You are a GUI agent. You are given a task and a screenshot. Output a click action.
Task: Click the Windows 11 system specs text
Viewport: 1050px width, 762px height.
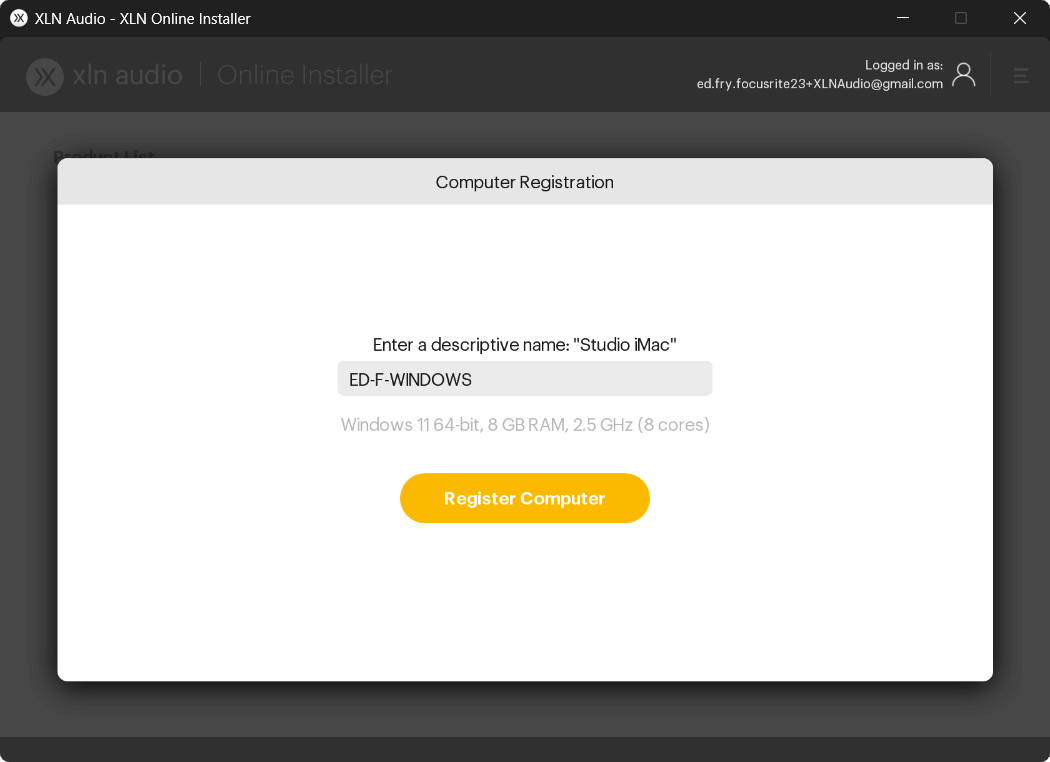[x=524, y=425]
